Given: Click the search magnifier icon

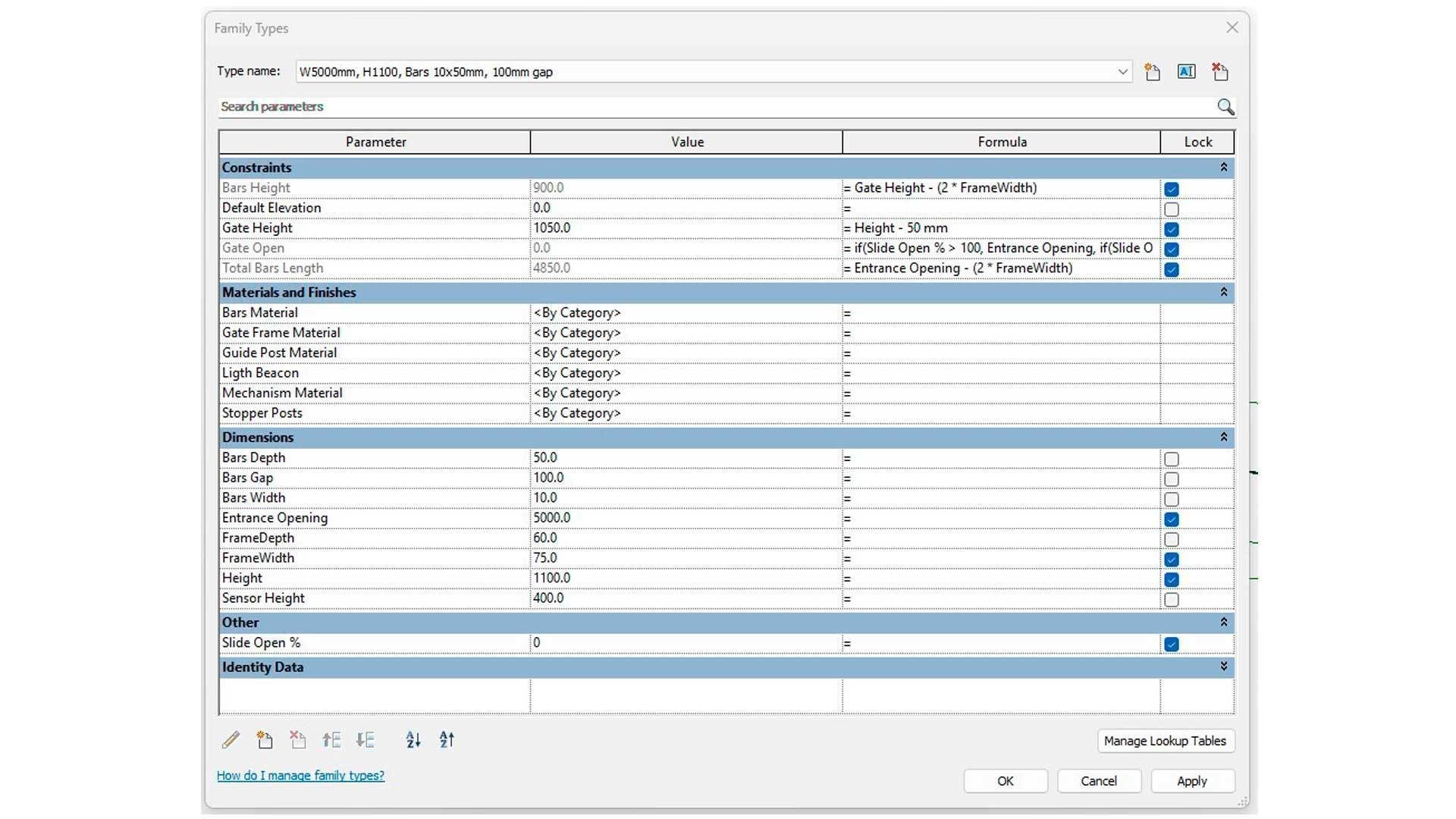Looking at the screenshot, I should pyautogui.click(x=1225, y=107).
